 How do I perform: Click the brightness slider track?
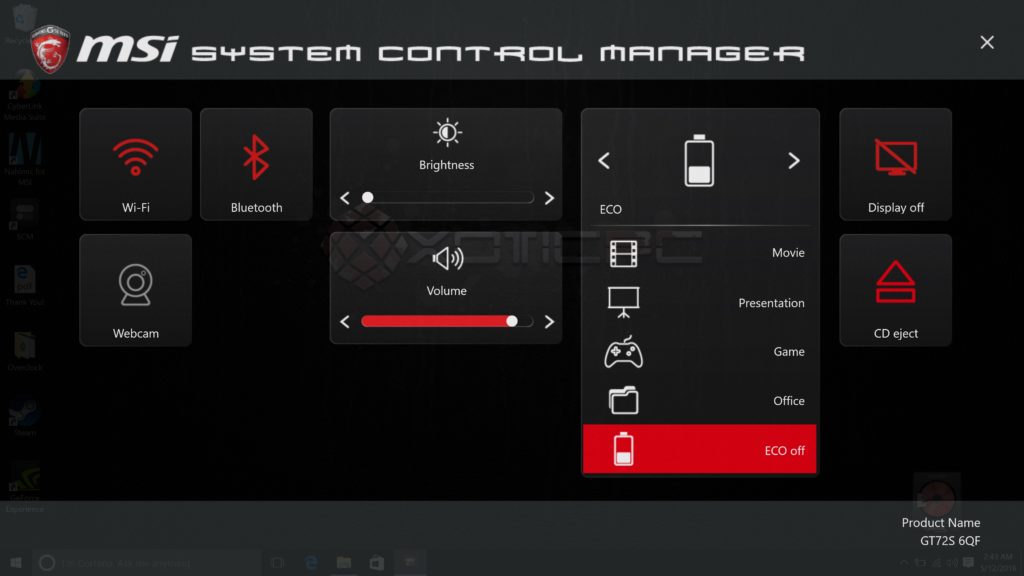[x=447, y=198]
